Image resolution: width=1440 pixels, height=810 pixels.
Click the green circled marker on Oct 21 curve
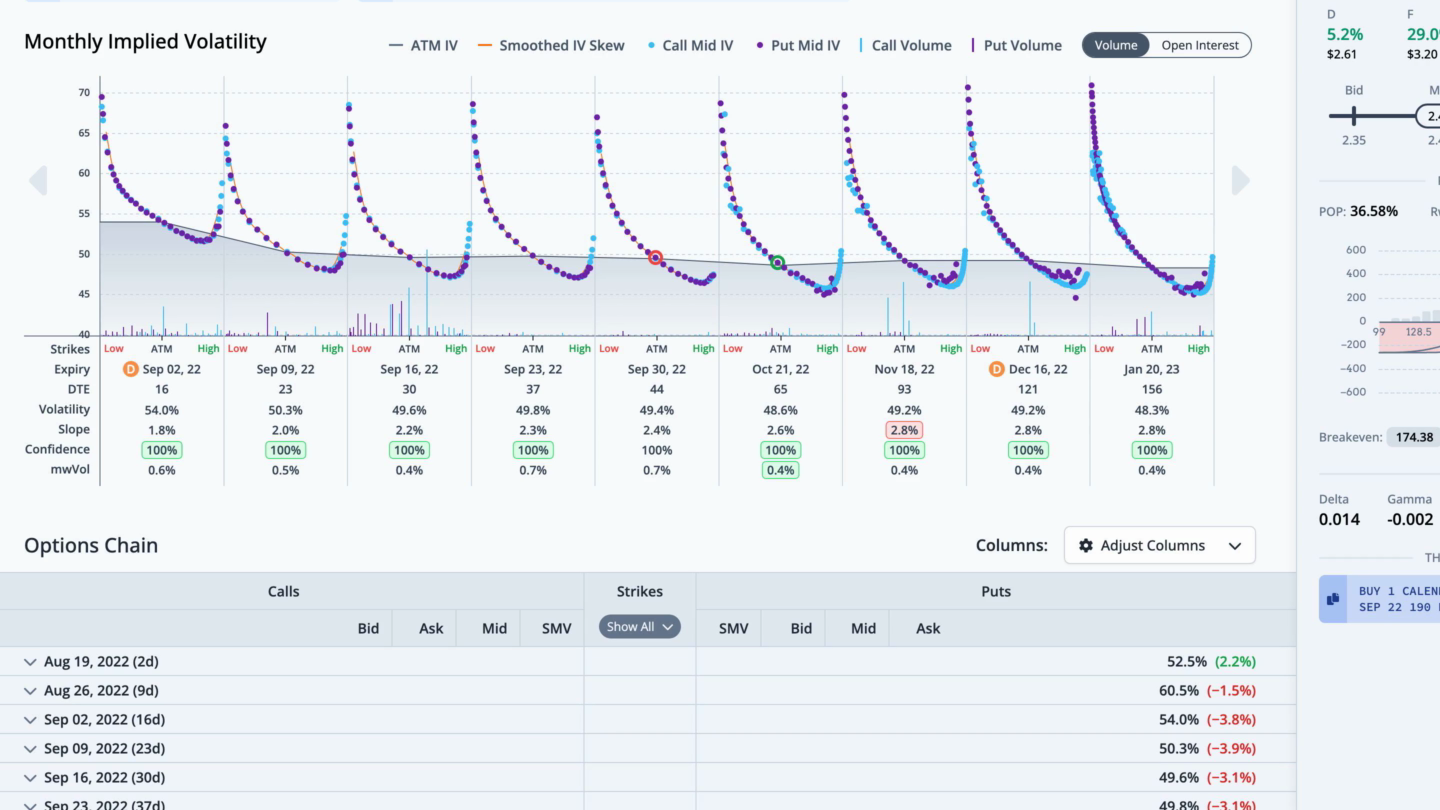coord(778,263)
